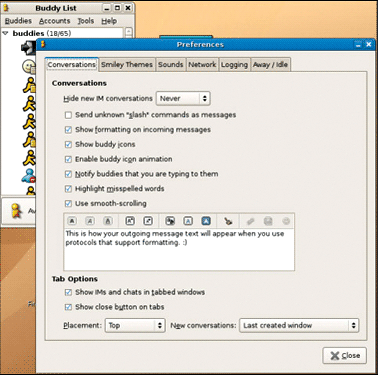The image size is (378, 375).
Task: Open the Help menu in Buddy List
Action: pos(109,21)
